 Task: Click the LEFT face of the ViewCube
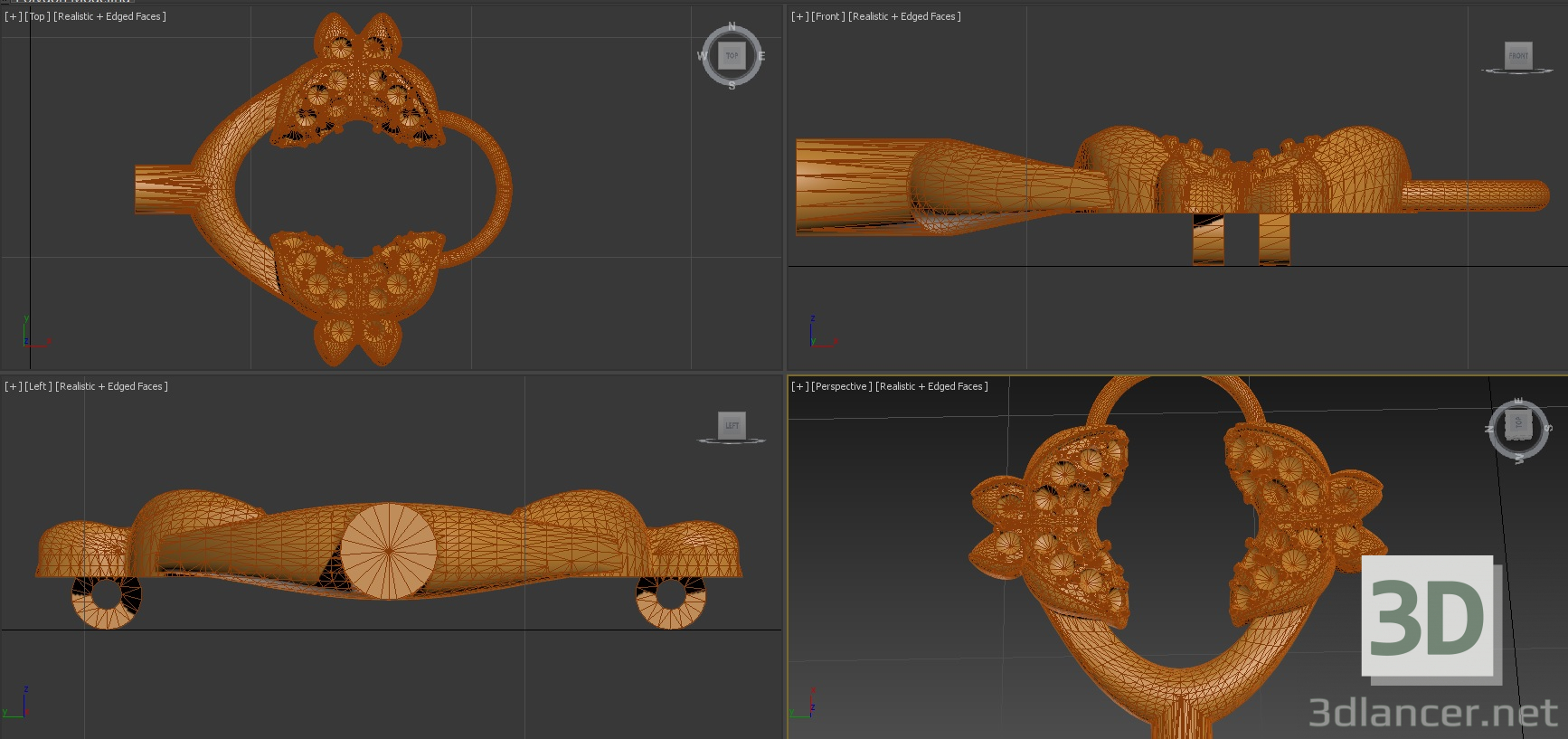[732, 425]
